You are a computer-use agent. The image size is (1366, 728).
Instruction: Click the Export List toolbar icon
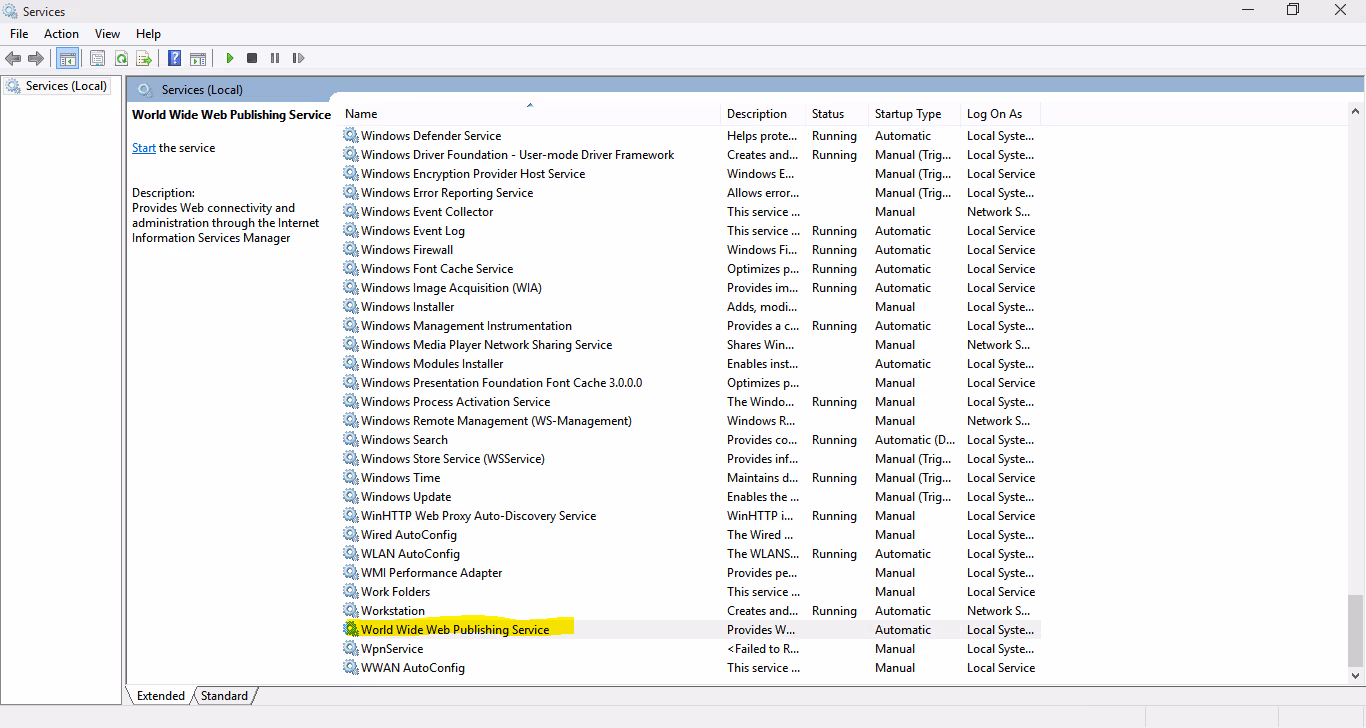pos(145,57)
